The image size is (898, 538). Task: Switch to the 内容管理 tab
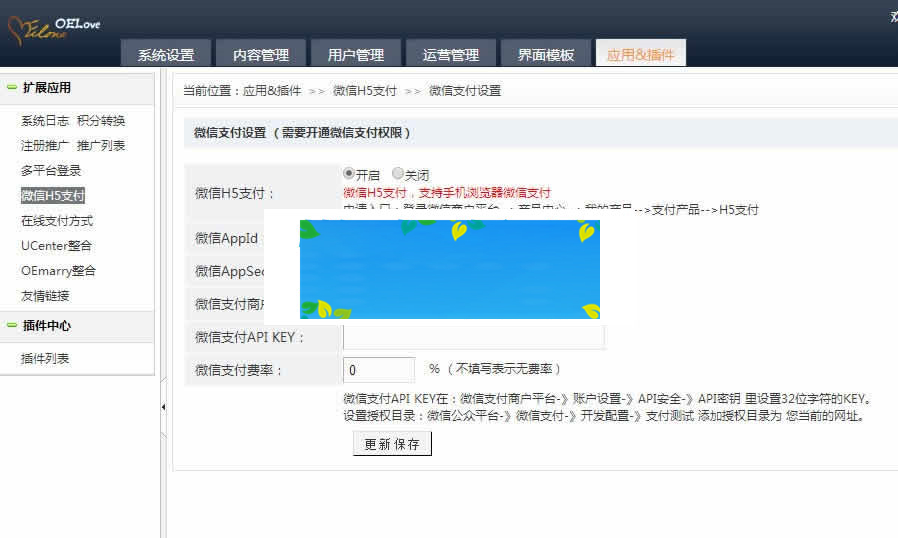pos(261,55)
